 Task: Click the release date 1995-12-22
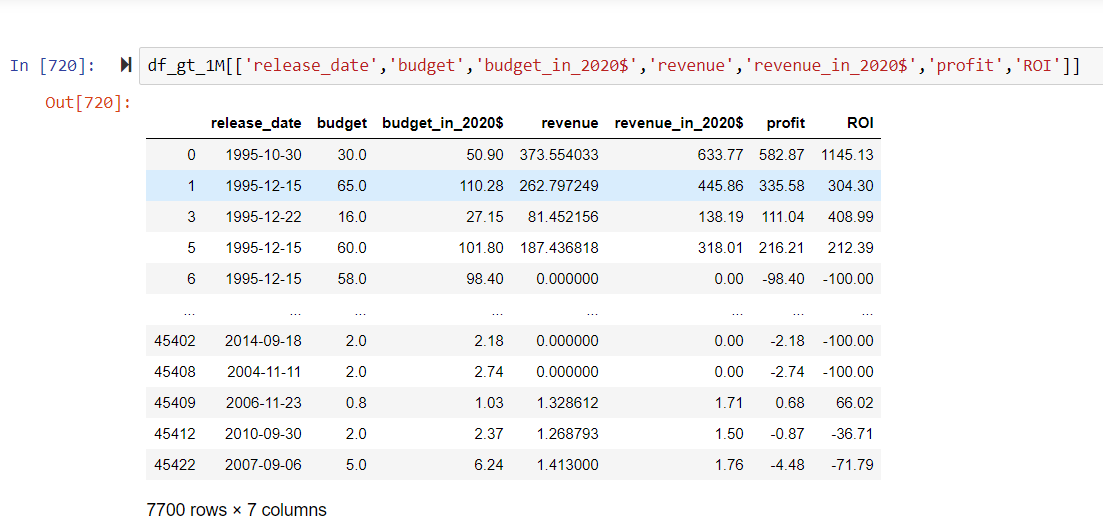coord(263,217)
